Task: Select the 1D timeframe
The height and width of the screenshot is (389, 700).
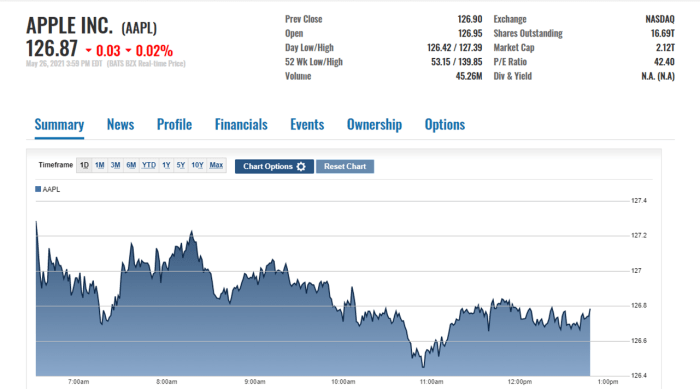Action: 84,165
